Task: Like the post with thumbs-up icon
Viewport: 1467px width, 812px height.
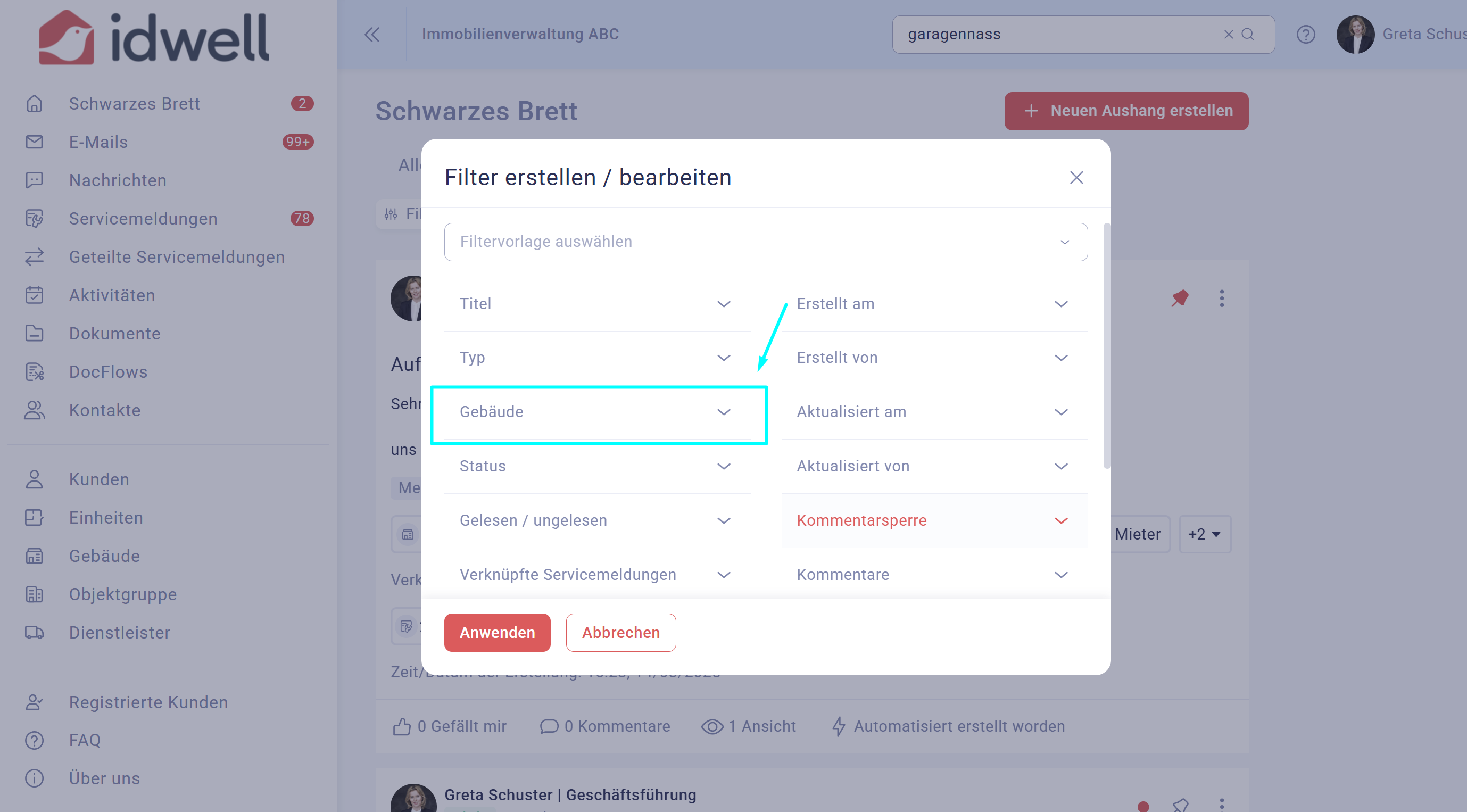Action: (402, 726)
